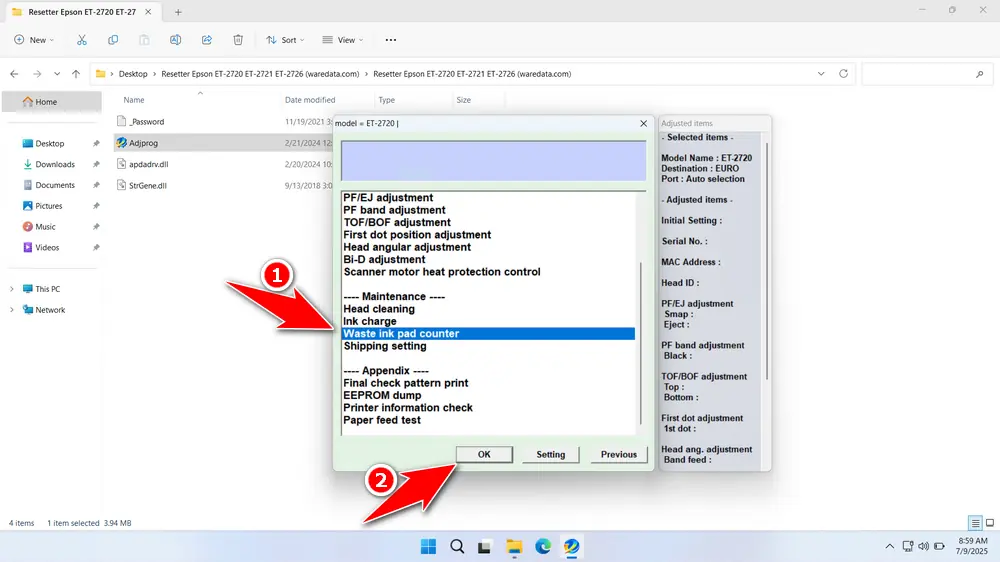Select Shipping setting in list
This screenshot has height=562, width=1000.
385,346
